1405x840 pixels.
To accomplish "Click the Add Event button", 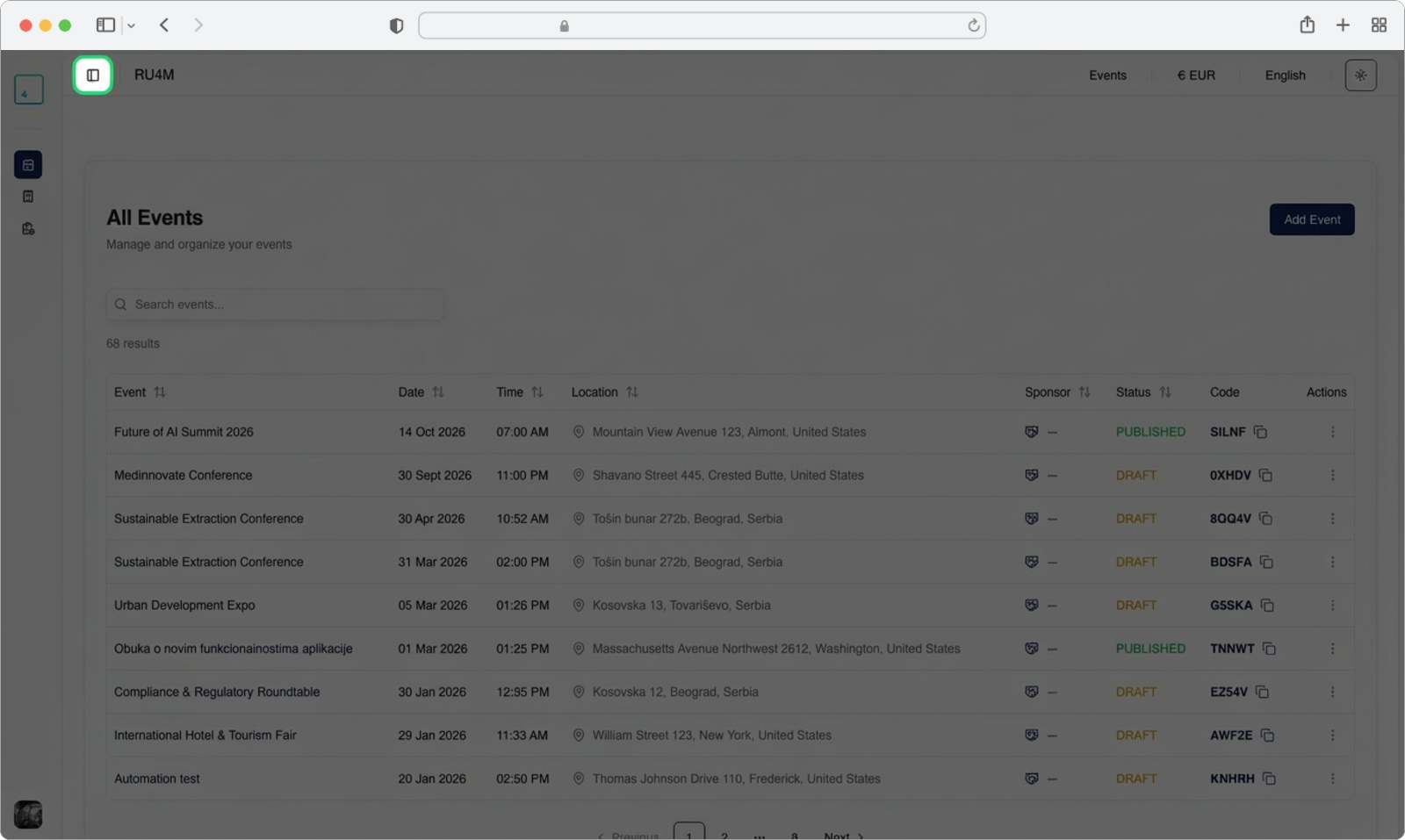I will pyautogui.click(x=1311, y=219).
